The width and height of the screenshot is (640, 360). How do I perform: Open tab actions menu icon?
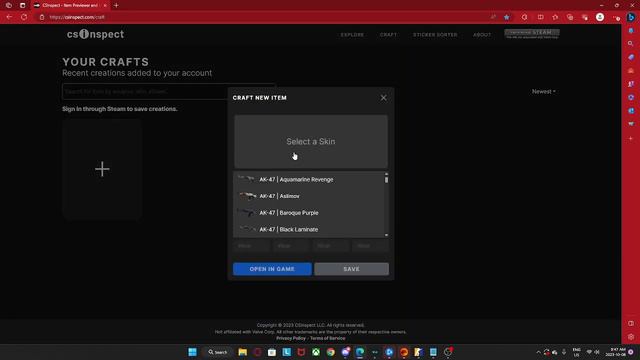point(22,5)
